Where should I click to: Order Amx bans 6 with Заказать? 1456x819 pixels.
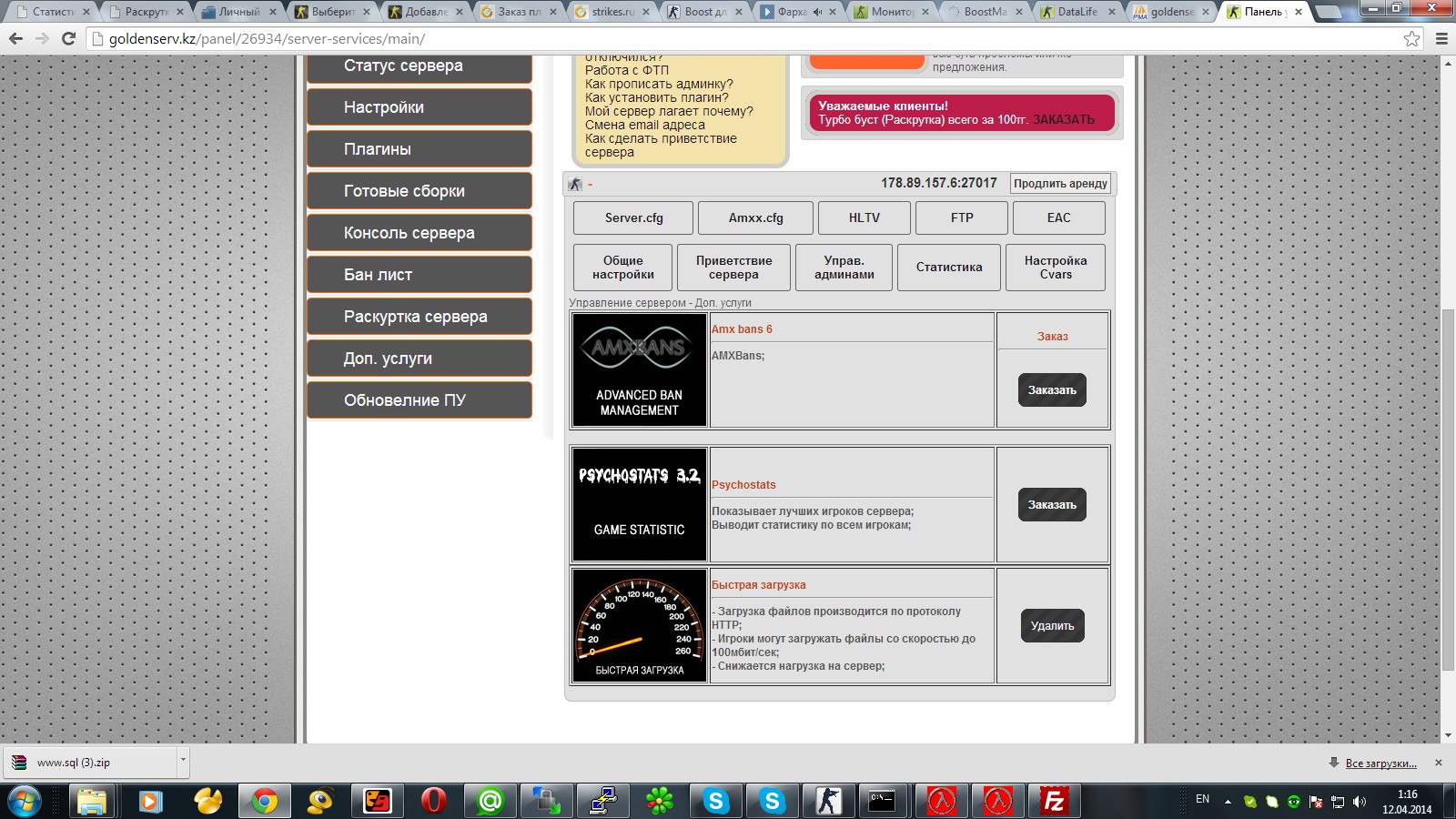point(1052,390)
